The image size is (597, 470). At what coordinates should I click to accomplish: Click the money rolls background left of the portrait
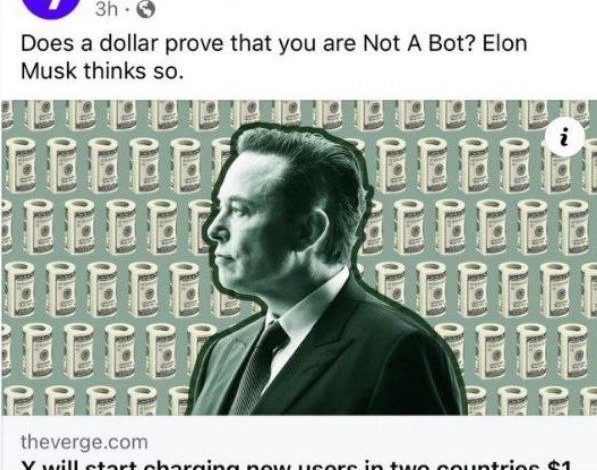(103, 257)
